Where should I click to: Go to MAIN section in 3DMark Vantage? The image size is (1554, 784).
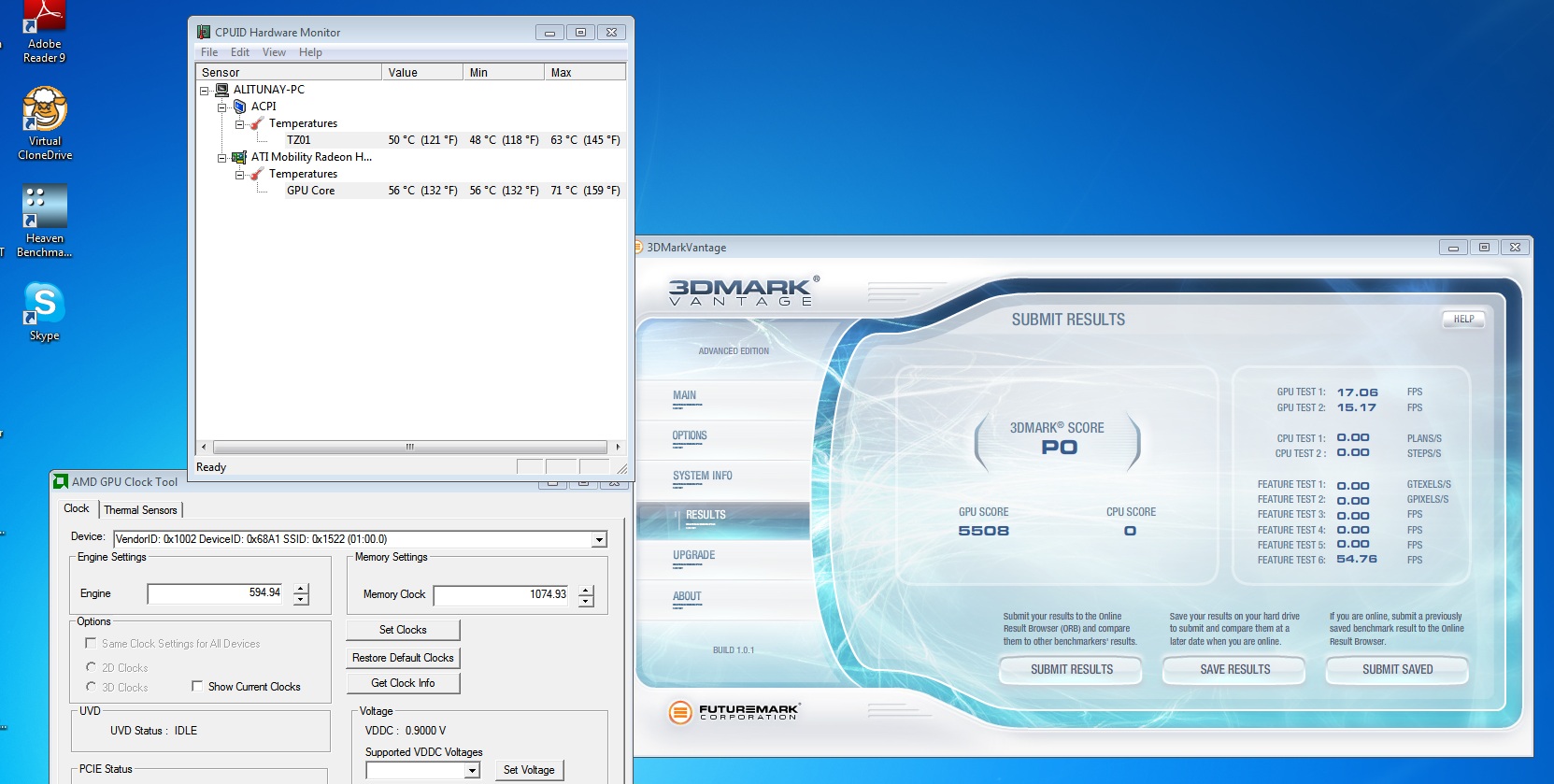pyautogui.click(x=684, y=396)
